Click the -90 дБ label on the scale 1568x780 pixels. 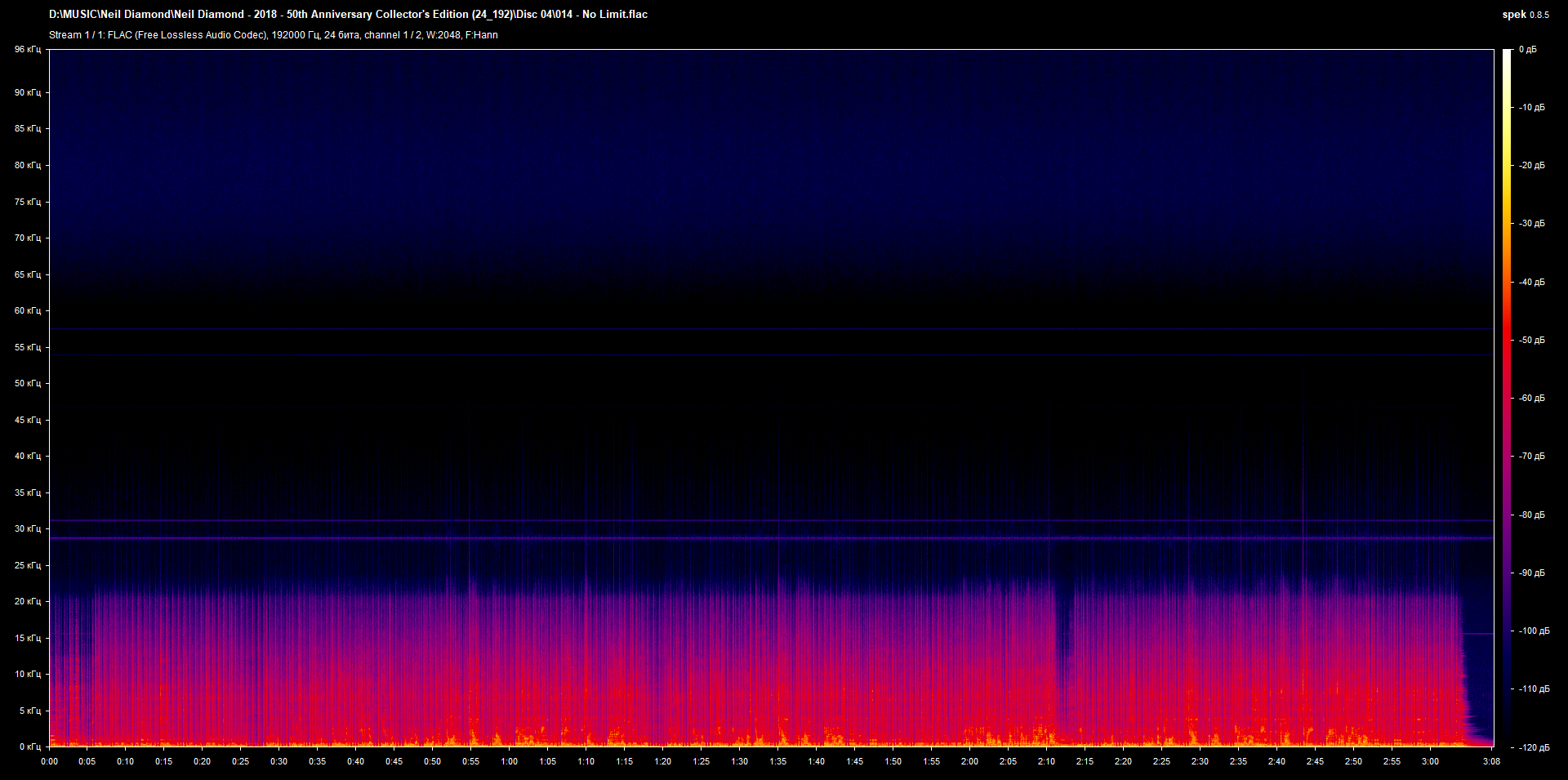pos(1531,573)
